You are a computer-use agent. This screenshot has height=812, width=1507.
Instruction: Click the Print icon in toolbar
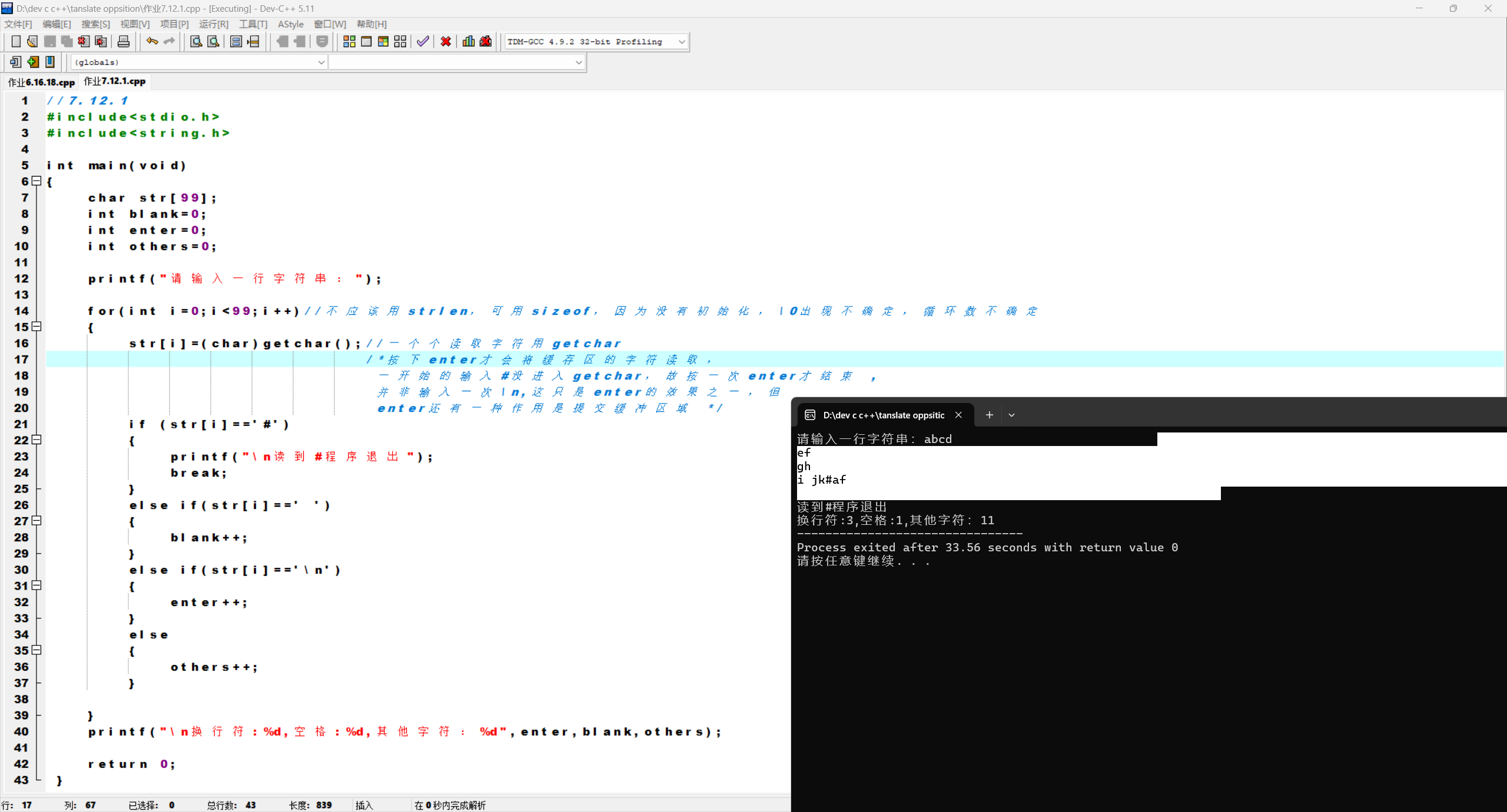point(124,41)
